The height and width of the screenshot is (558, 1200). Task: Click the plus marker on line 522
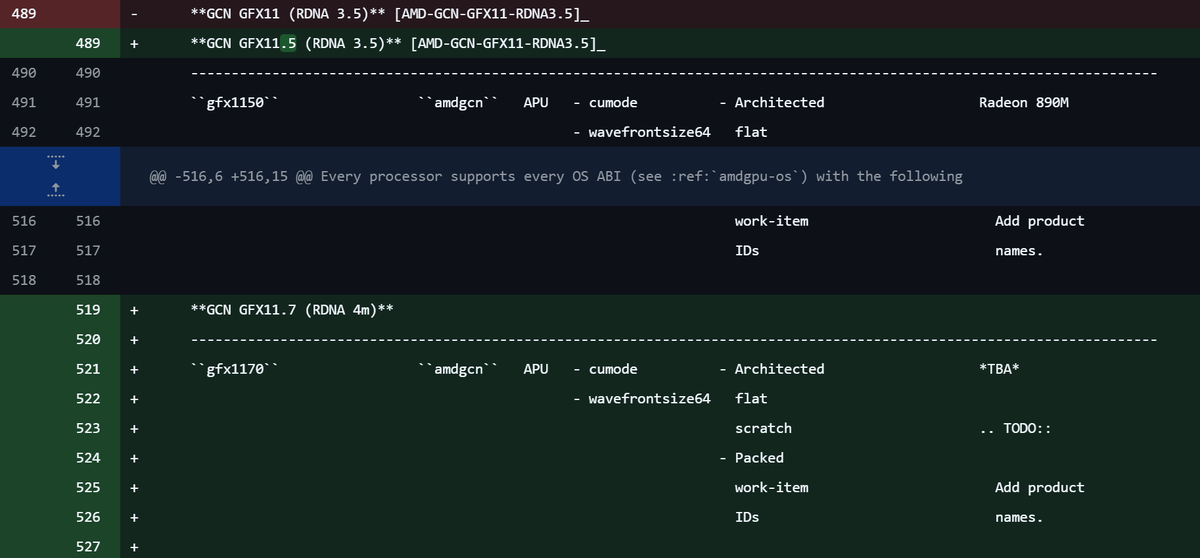(x=135, y=399)
